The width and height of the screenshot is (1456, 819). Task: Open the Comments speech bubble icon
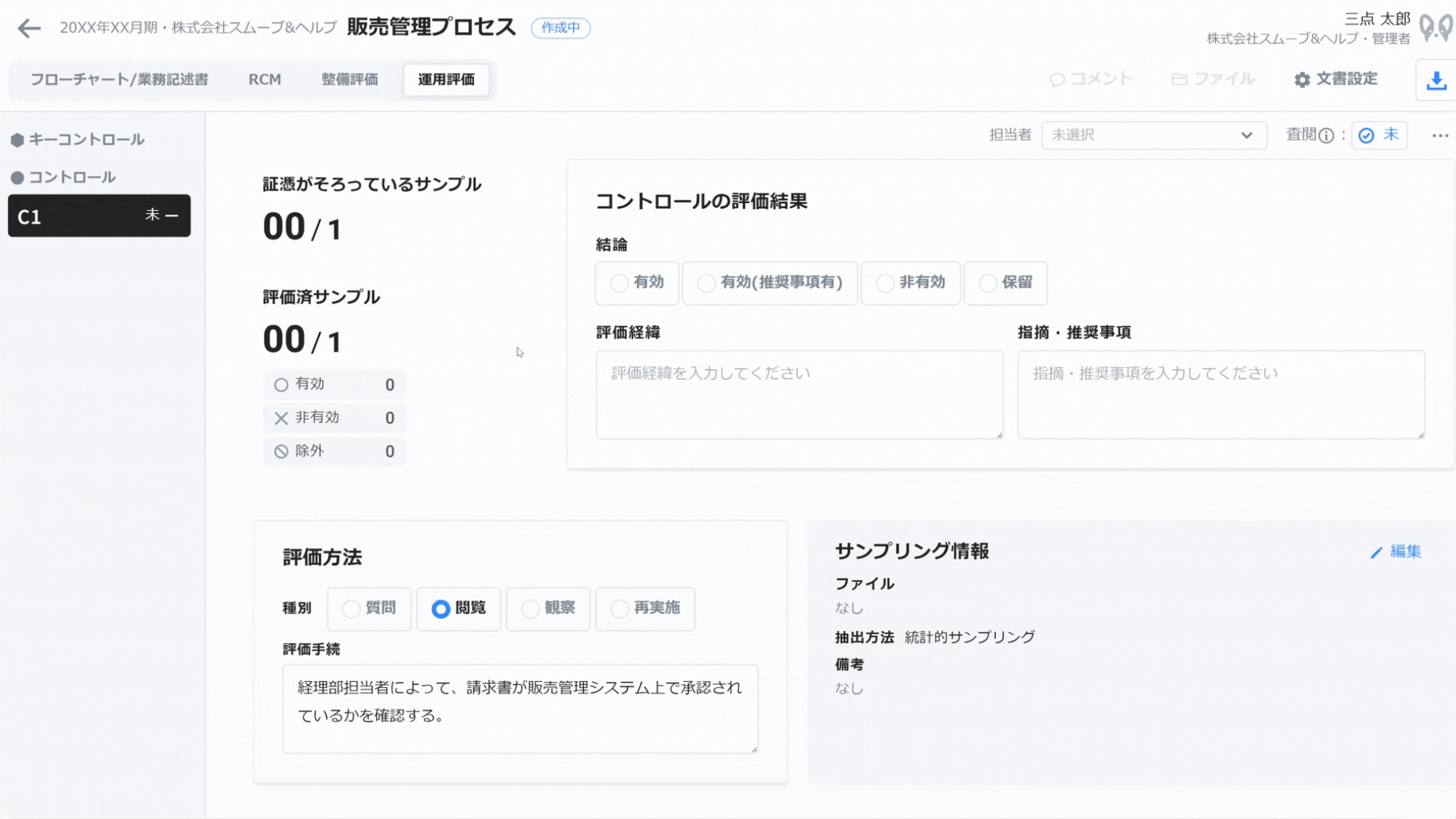click(1057, 80)
